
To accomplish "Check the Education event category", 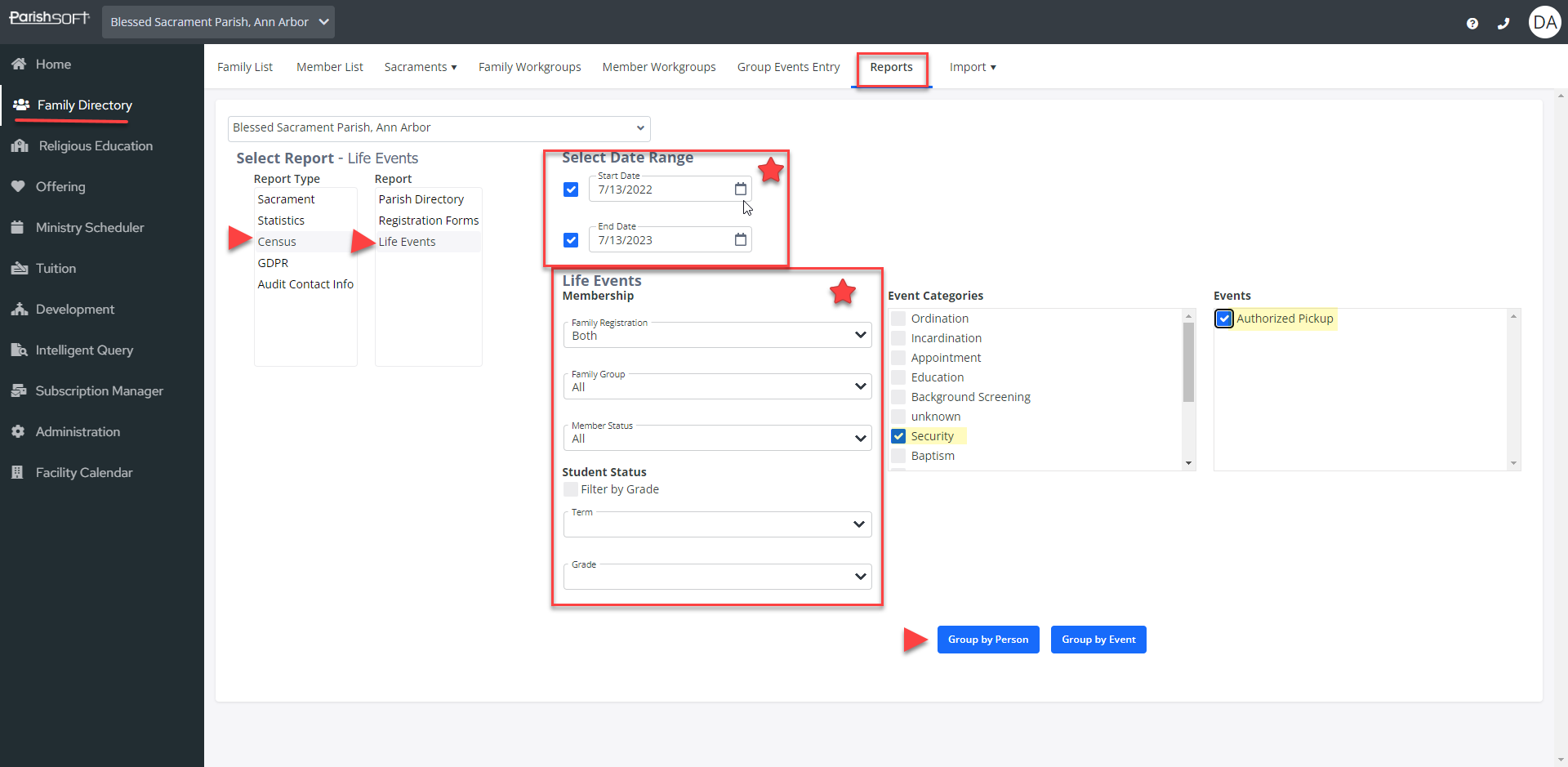I will pyautogui.click(x=898, y=377).
